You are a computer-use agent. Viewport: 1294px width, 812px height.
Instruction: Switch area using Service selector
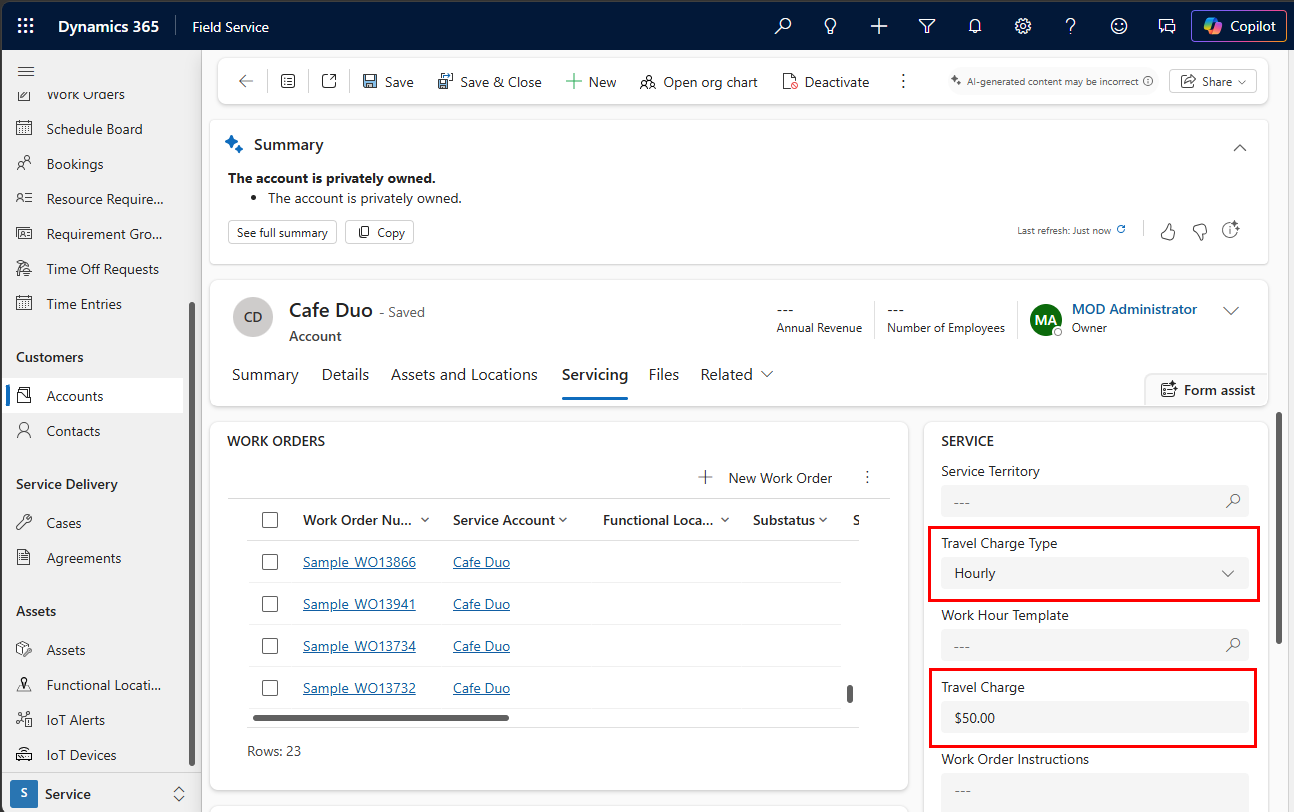(x=100, y=794)
